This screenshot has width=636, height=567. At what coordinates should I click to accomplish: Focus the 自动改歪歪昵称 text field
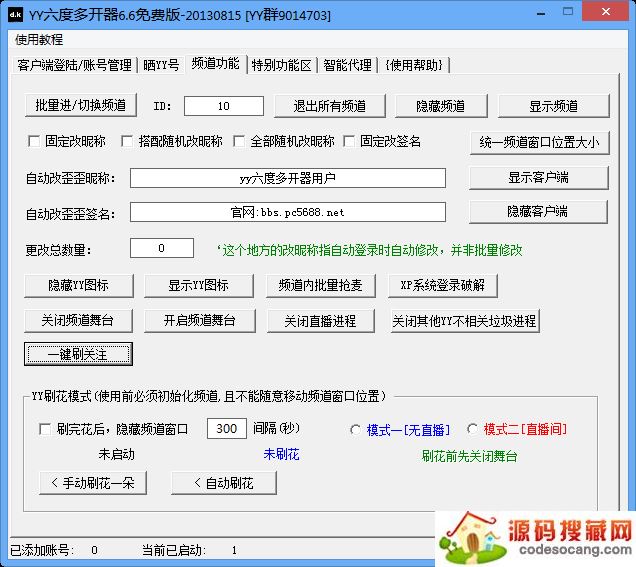[287, 178]
